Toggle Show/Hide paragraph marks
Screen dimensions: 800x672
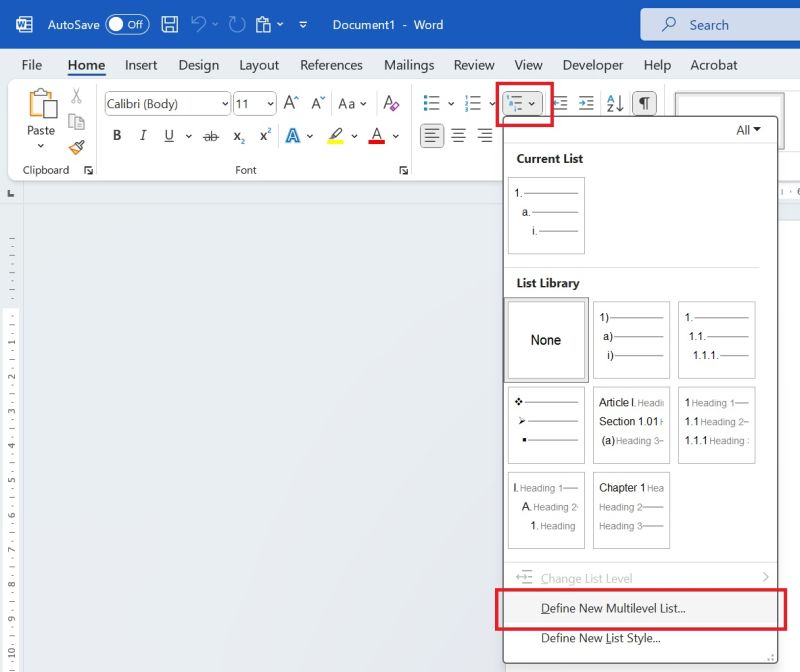644,104
